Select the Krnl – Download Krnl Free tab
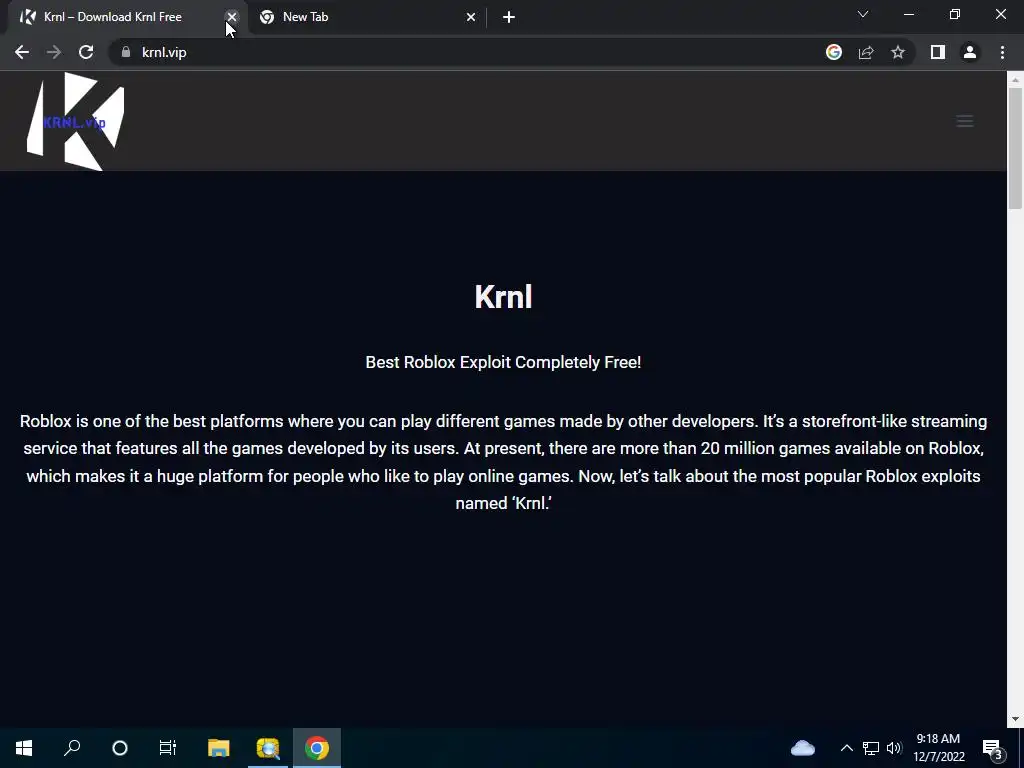The image size is (1024, 768). (x=124, y=17)
